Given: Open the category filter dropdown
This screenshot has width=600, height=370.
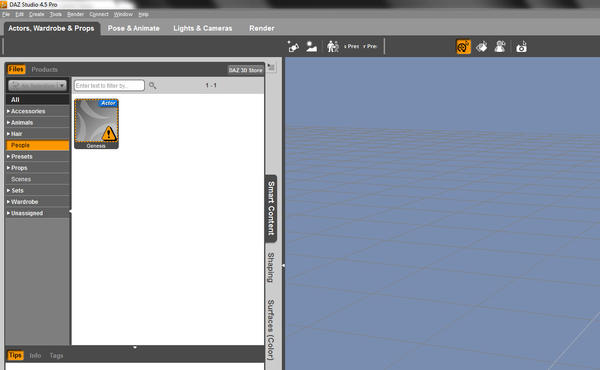Looking at the screenshot, I should (x=37, y=85).
